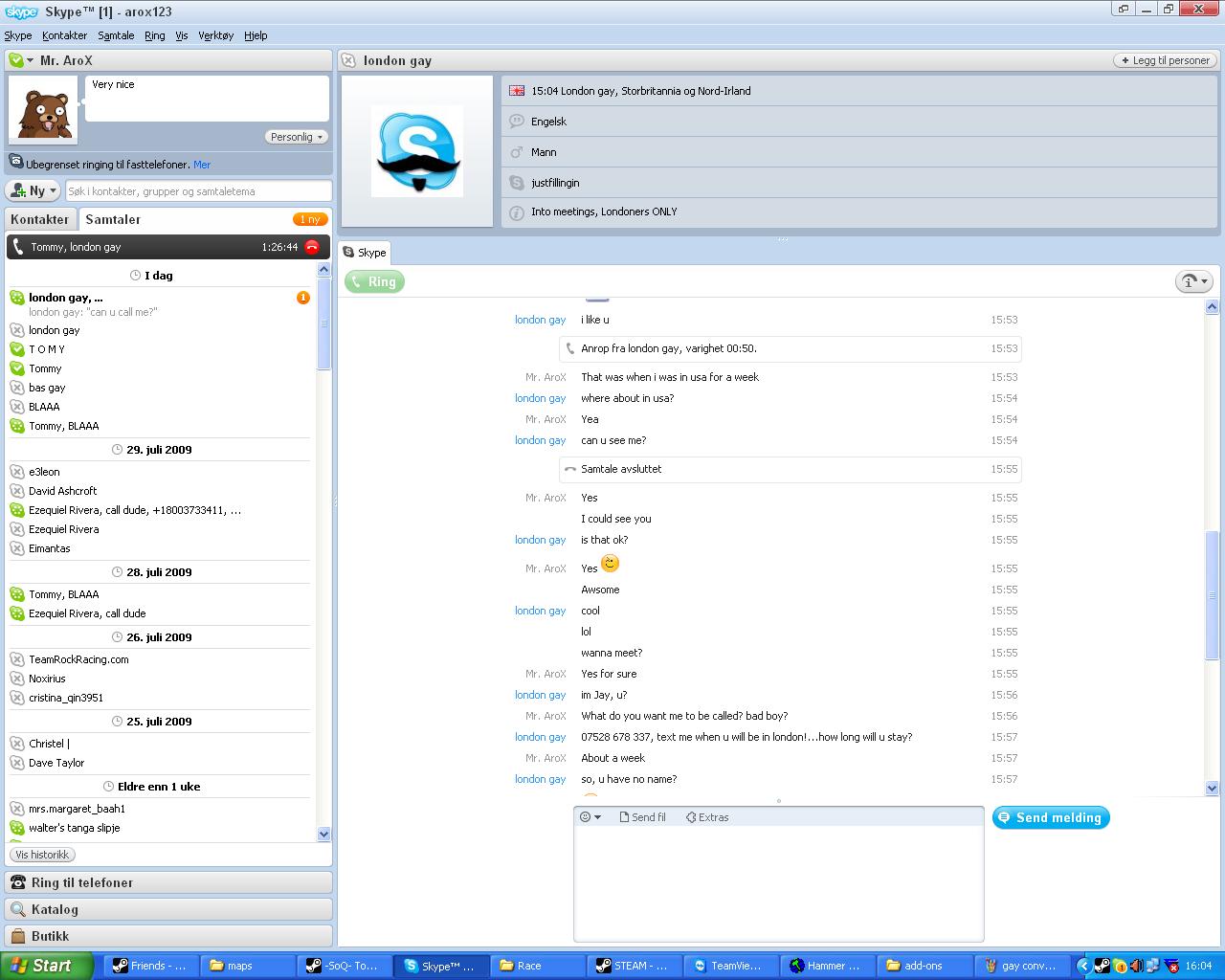
Task: Open the Windows Start menu
Action: (x=47, y=966)
